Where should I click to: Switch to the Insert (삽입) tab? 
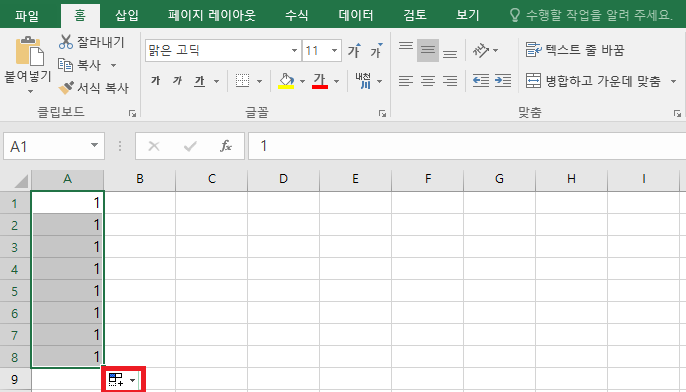pyautogui.click(x=126, y=15)
